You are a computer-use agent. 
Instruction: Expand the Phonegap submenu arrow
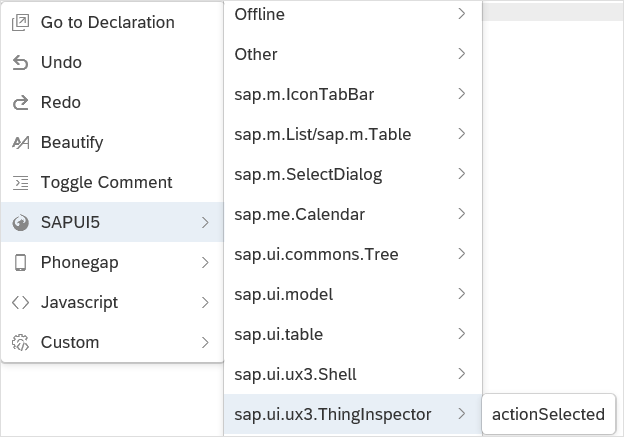pyautogui.click(x=204, y=262)
